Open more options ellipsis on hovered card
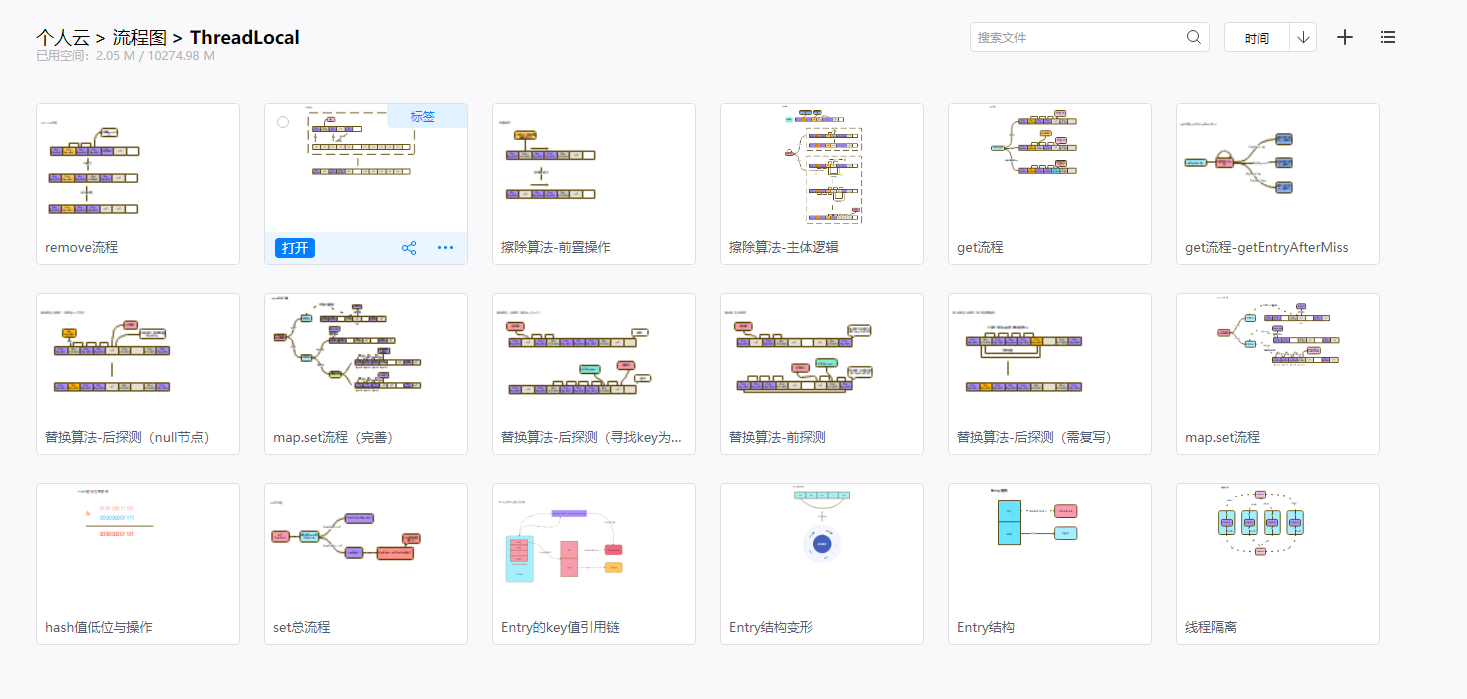The image size is (1467, 699). coord(445,248)
